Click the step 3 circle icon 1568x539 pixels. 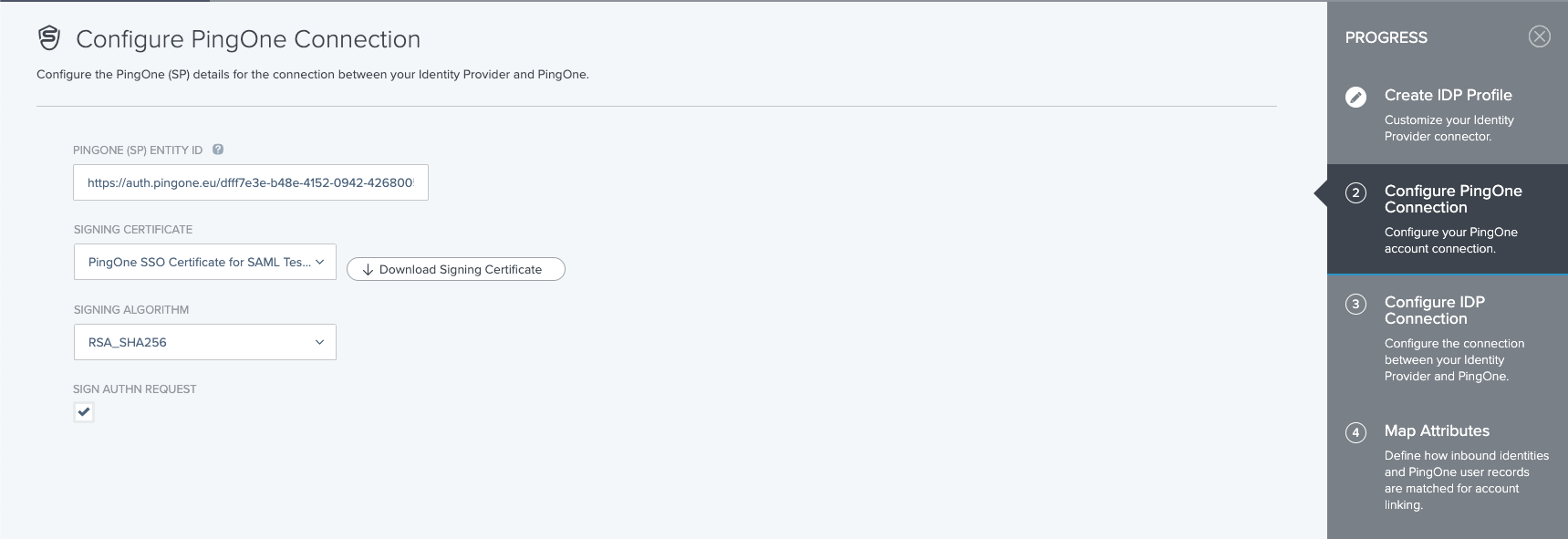(1355, 304)
